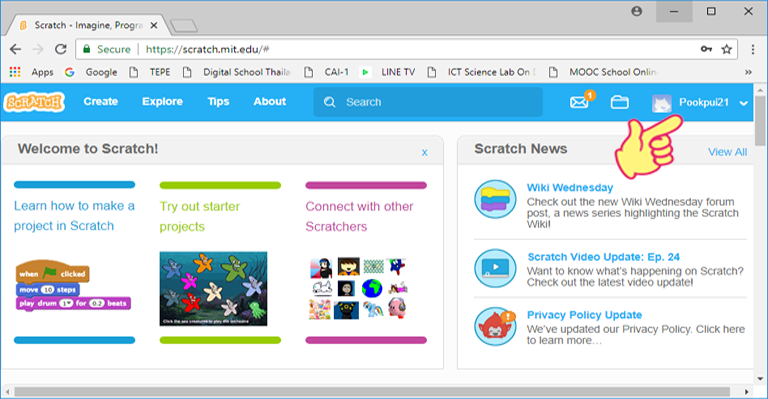Open the About page
Viewport: 768px width, 399px height.
point(269,101)
